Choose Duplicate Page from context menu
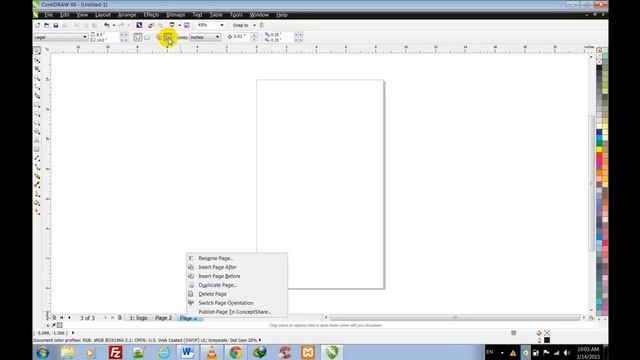 237,285
